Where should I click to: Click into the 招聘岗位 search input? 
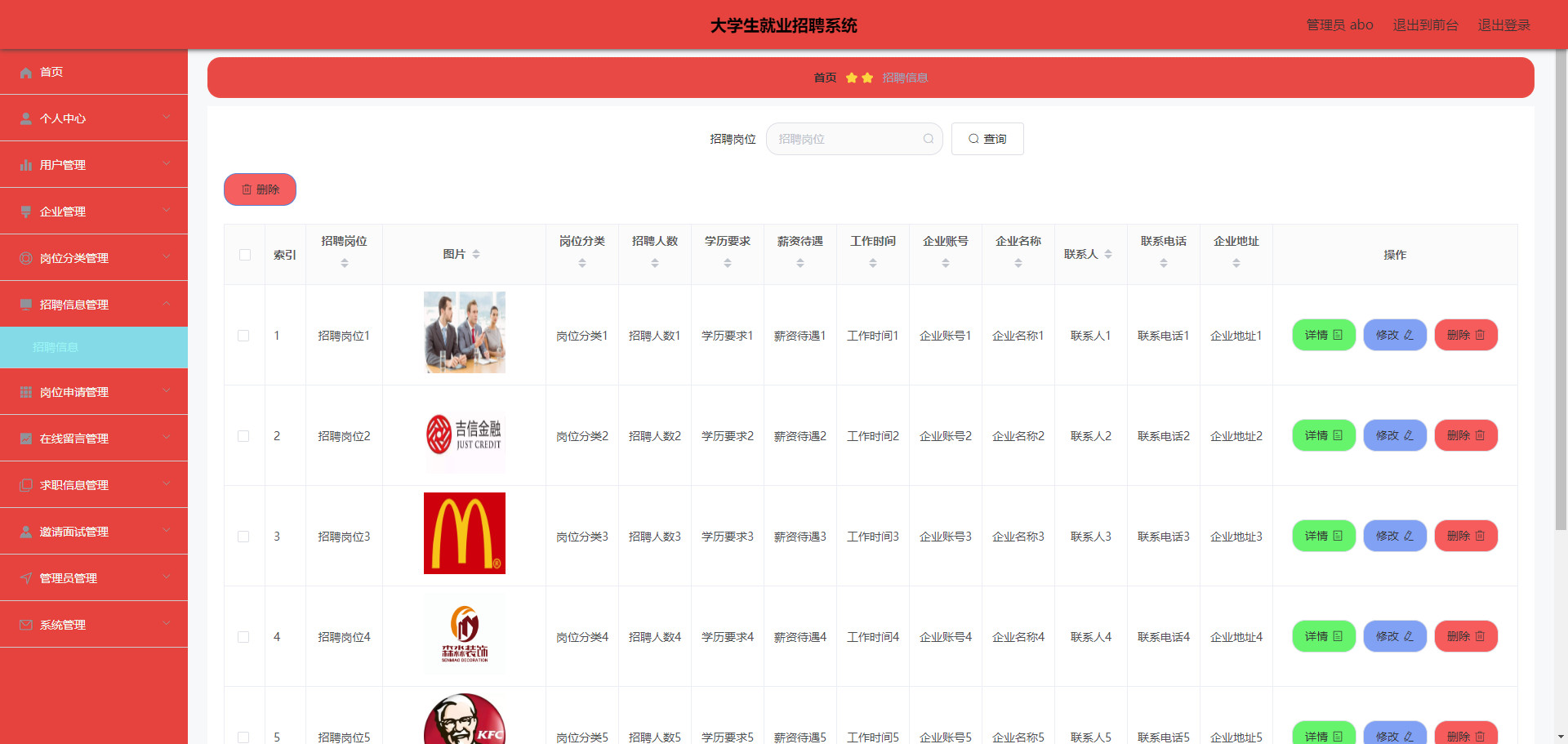(854, 139)
